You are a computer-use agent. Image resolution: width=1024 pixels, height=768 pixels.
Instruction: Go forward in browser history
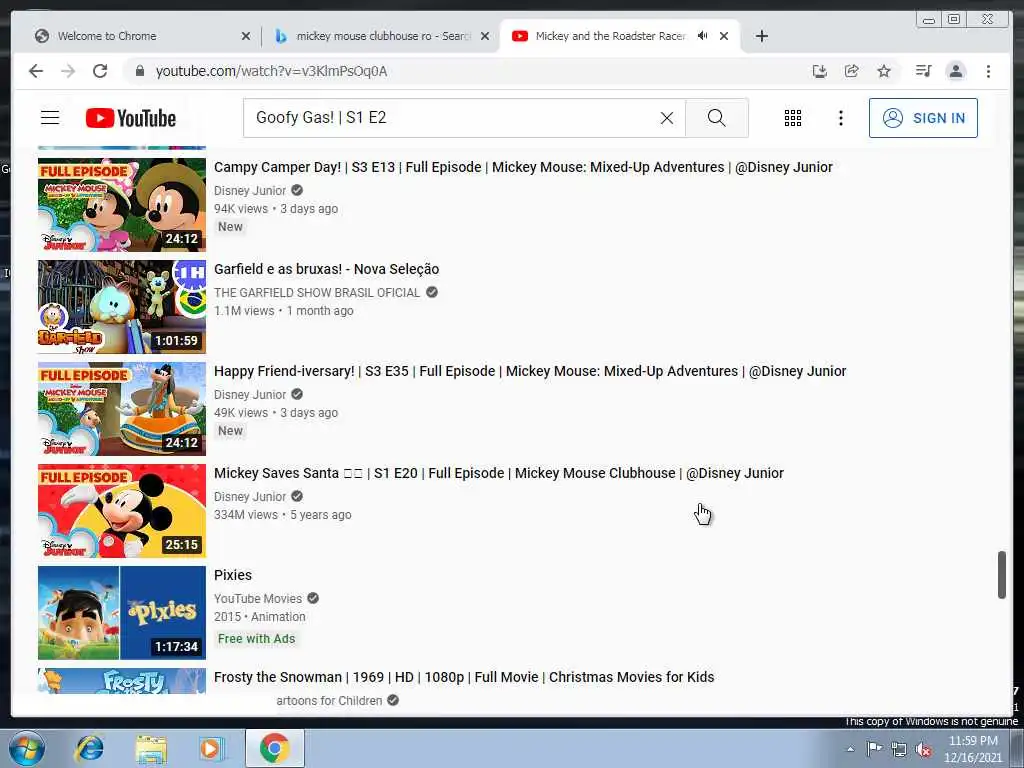click(68, 71)
